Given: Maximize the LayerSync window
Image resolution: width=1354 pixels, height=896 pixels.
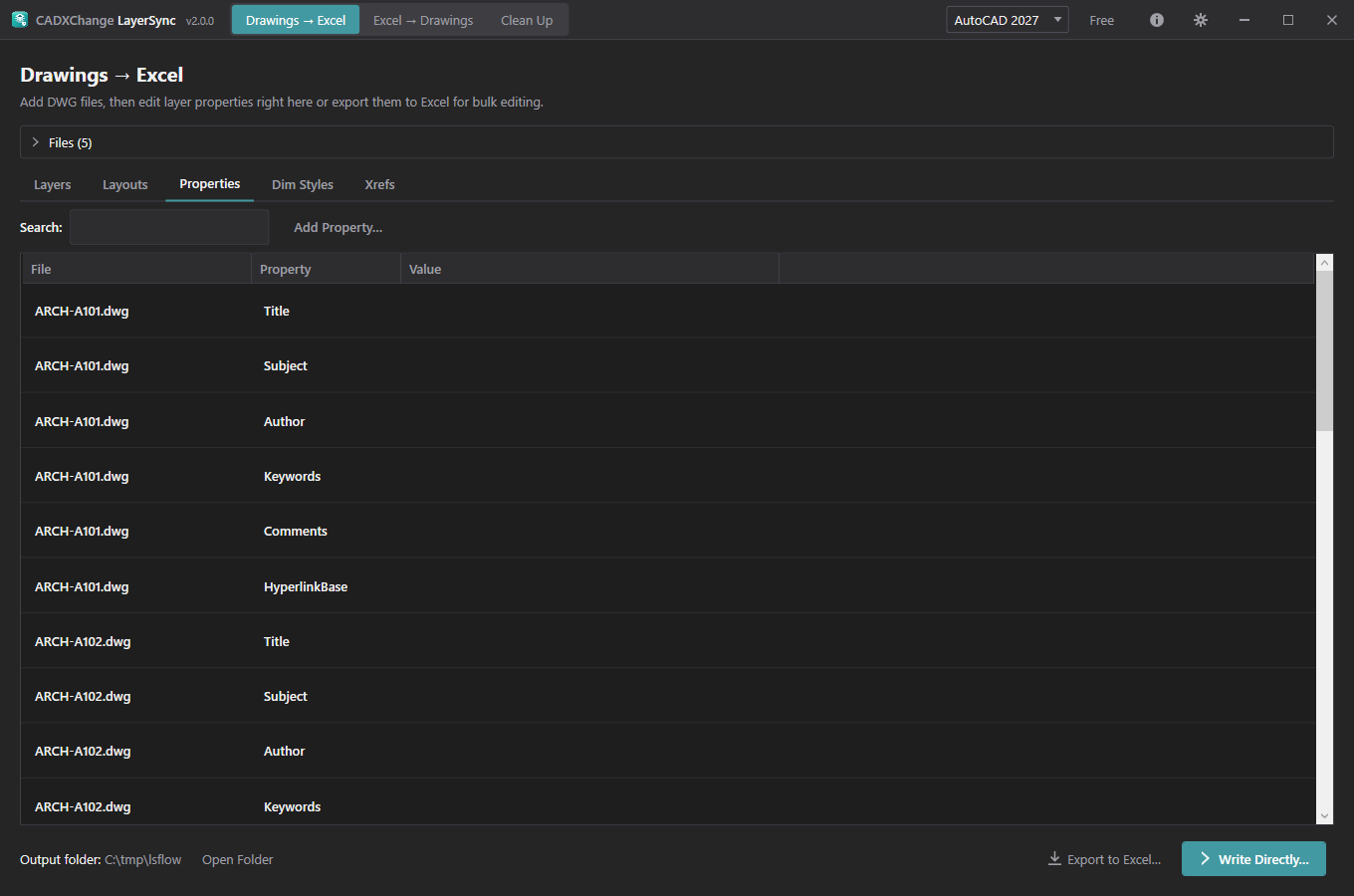Looking at the screenshot, I should tap(1288, 20).
